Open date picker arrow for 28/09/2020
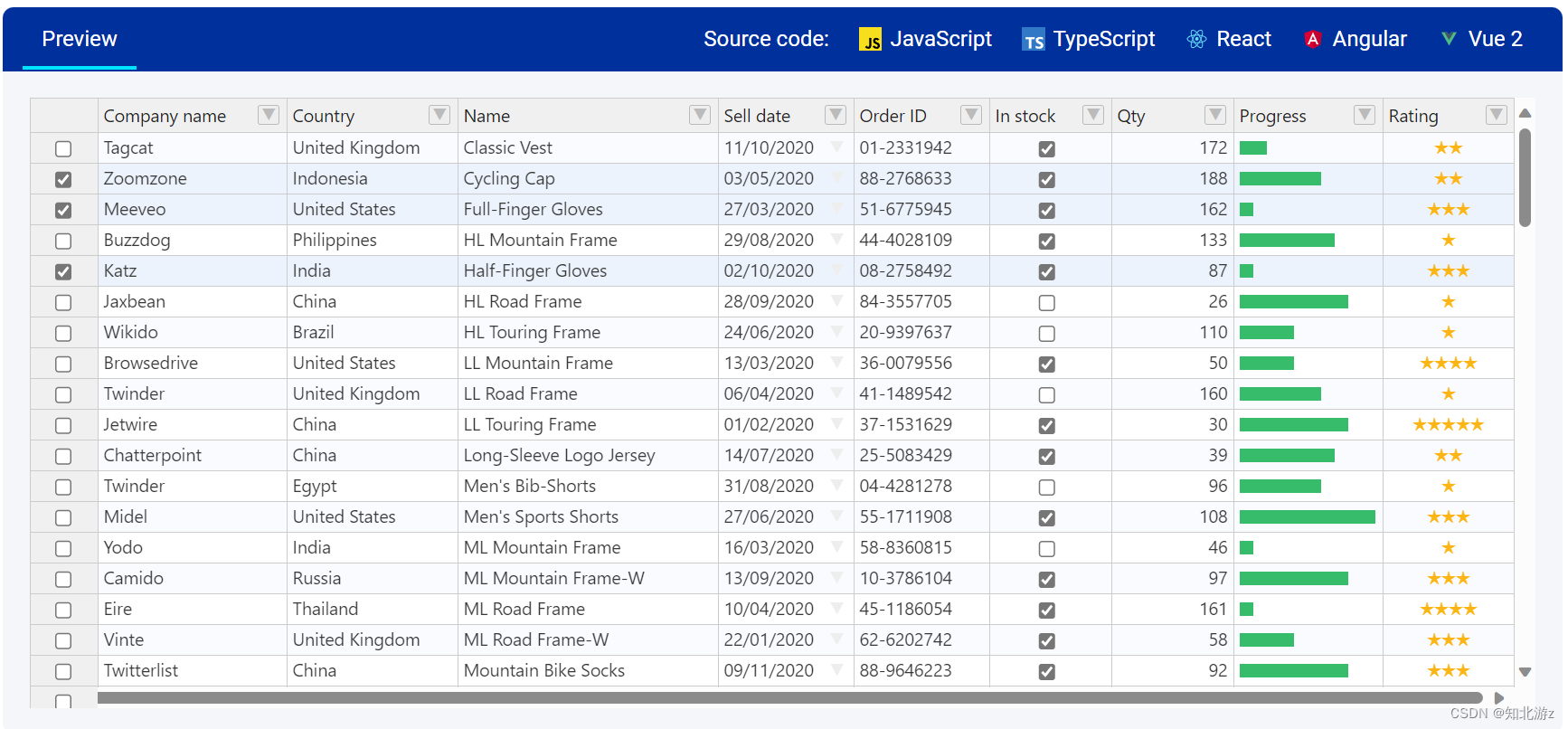The height and width of the screenshot is (729, 1568). [x=837, y=301]
